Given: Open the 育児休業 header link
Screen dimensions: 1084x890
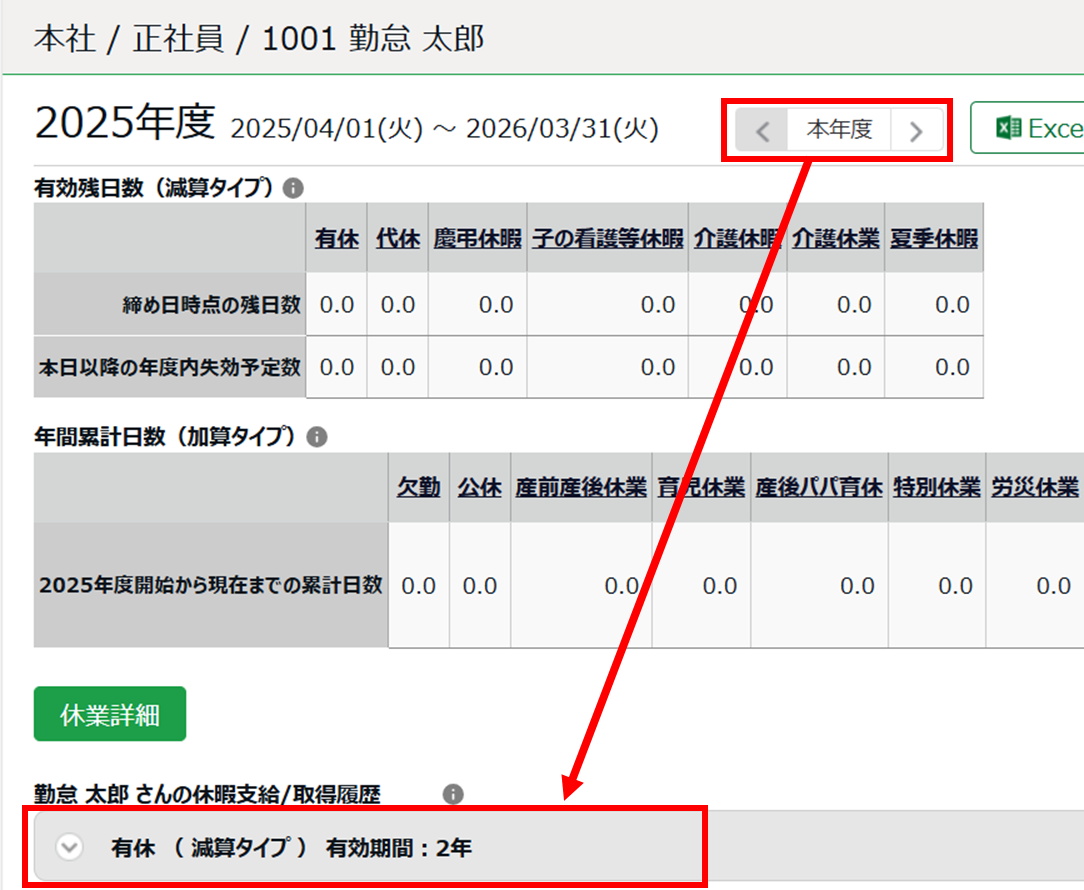Looking at the screenshot, I should coord(701,488).
